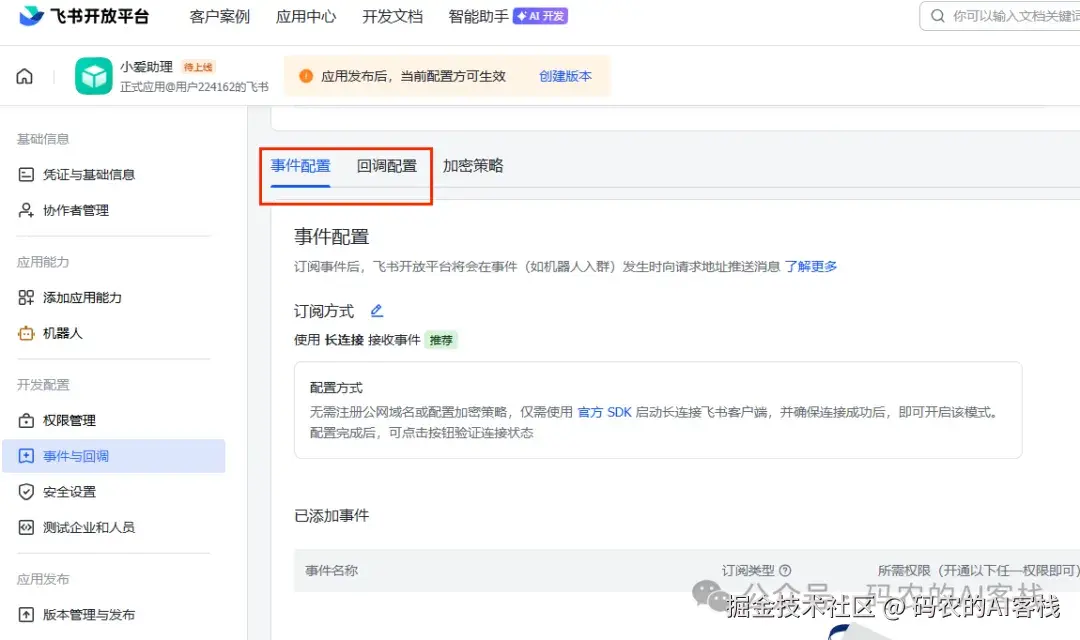Click the 飞书开放平台 title text

tap(100, 16)
